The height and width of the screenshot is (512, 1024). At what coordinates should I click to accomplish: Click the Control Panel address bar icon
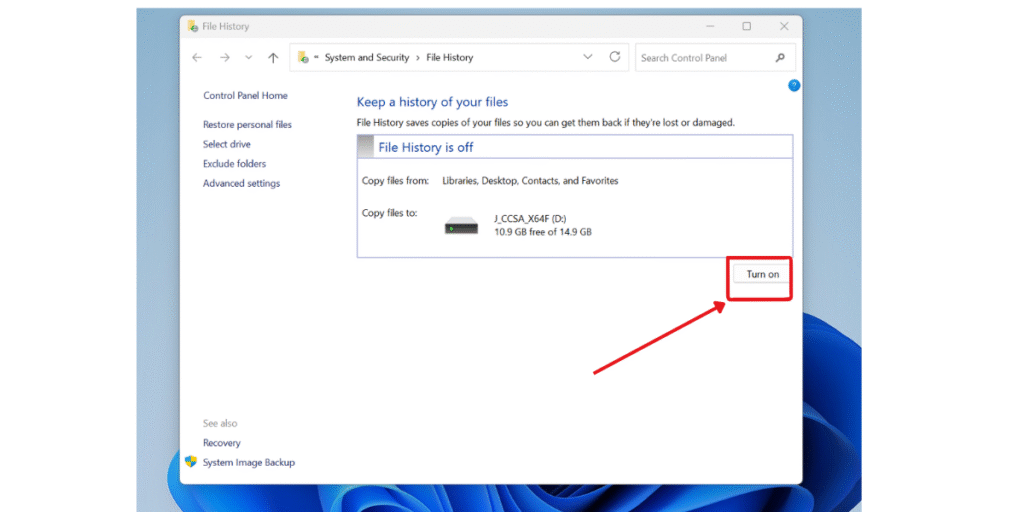click(304, 57)
